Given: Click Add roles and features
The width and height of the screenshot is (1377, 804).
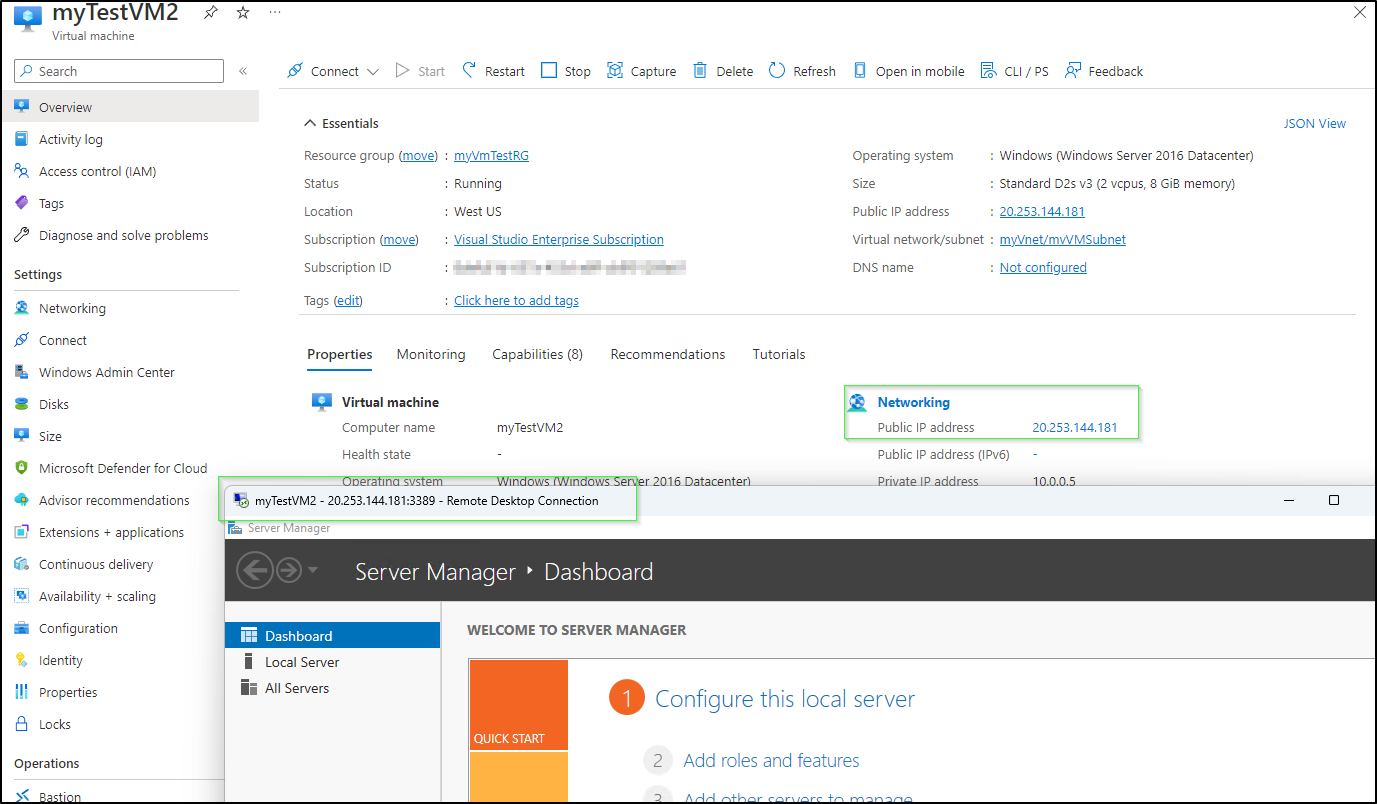Looking at the screenshot, I should coord(771,761).
